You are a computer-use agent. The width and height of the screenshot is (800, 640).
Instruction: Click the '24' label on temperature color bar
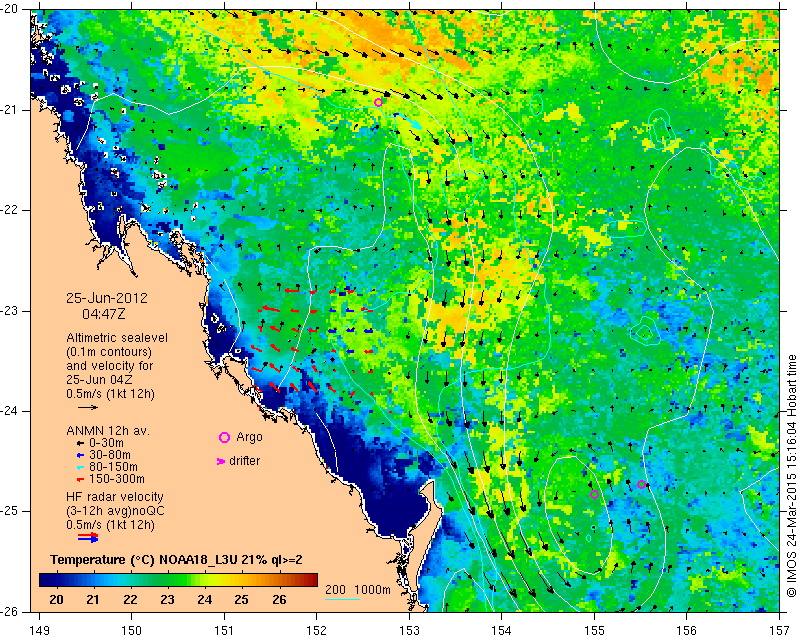coord(205,599)
